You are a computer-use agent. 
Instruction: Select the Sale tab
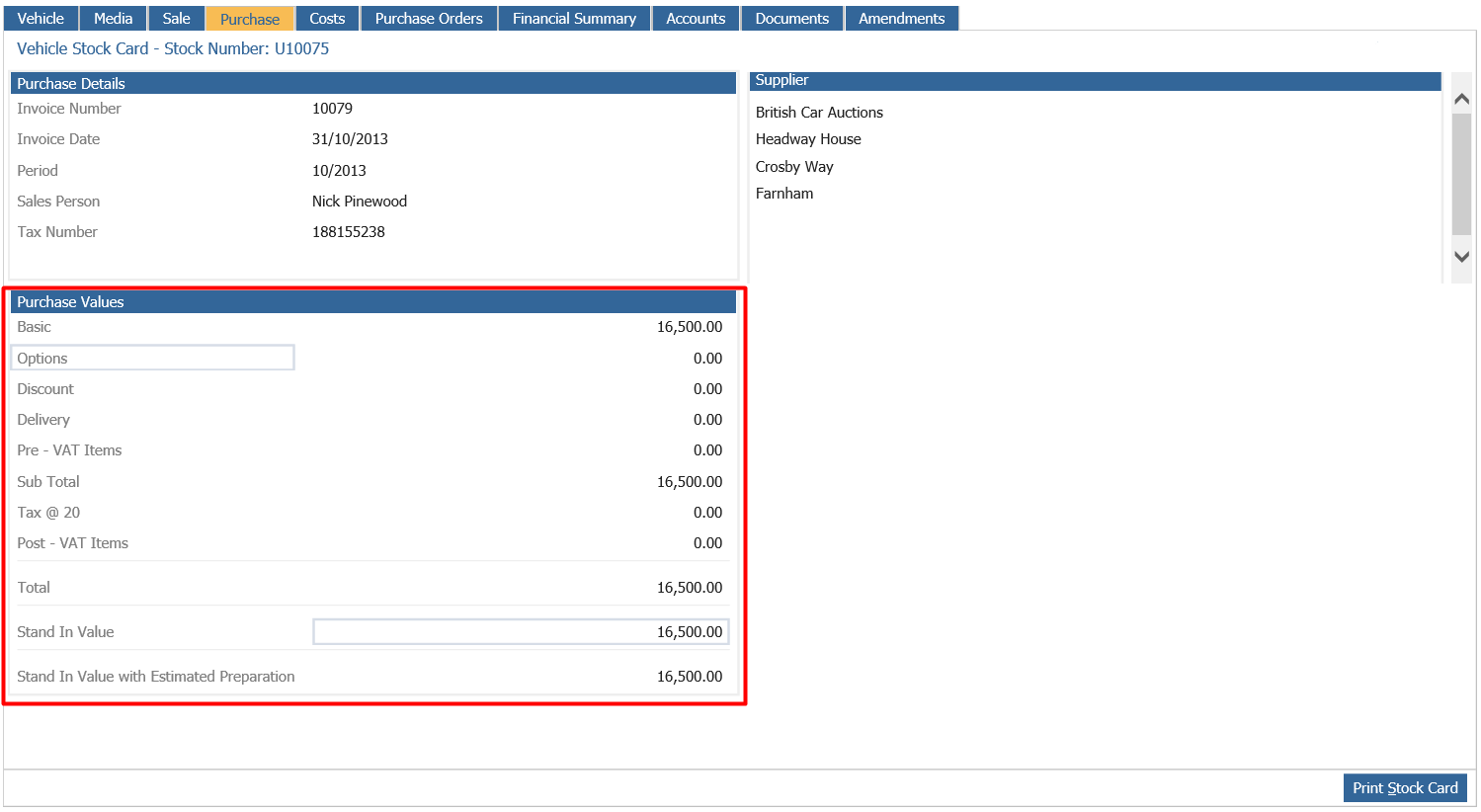tap(176, 19)
